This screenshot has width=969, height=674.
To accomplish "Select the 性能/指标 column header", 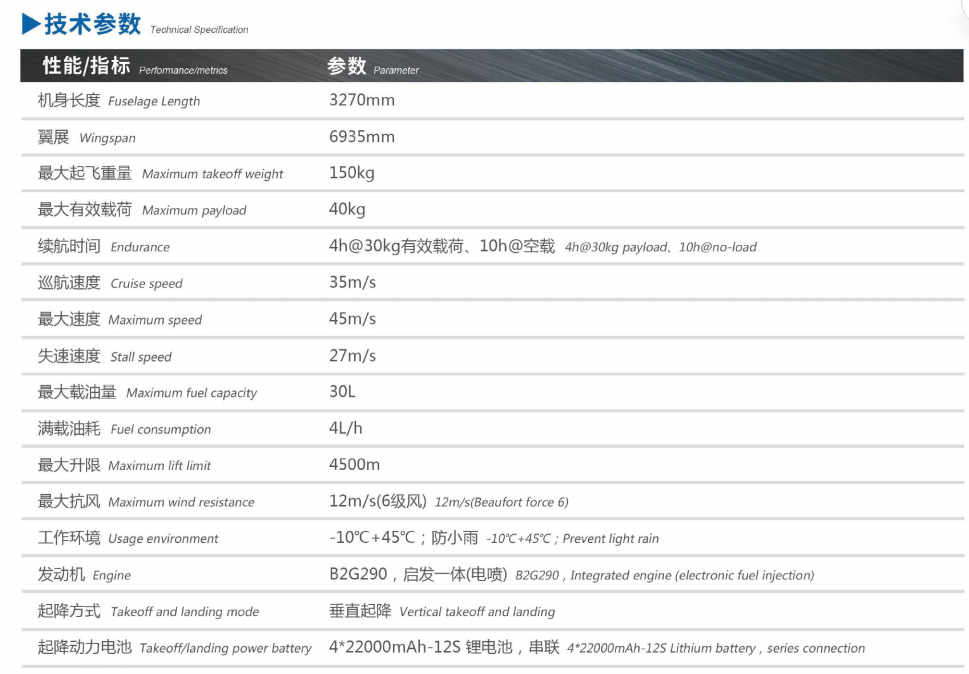I will (134, 67).
